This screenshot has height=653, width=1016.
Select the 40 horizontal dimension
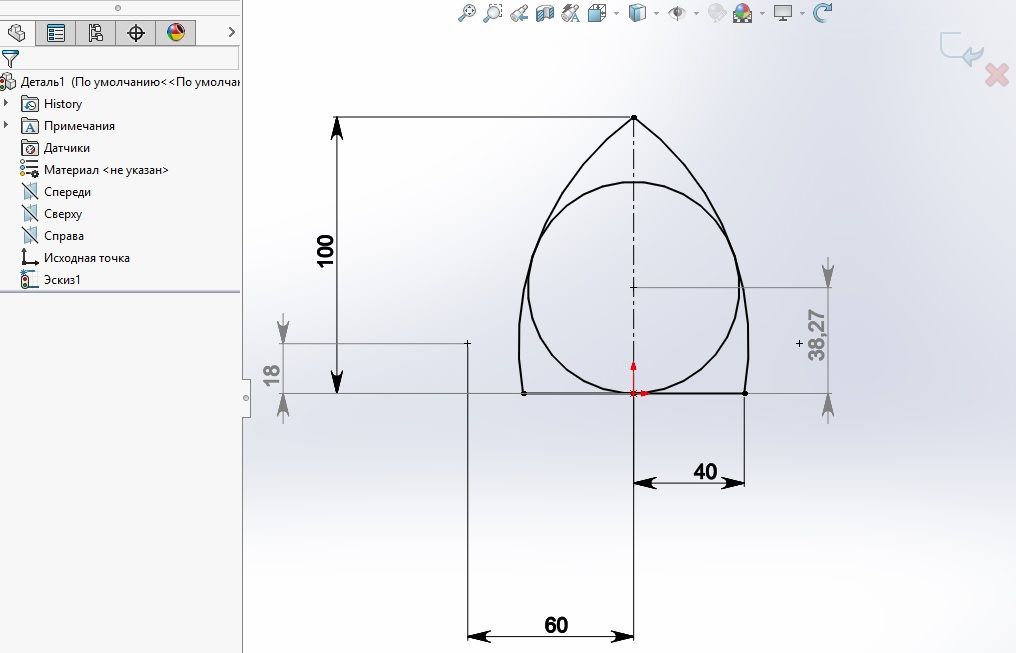(x=705, y=472)
